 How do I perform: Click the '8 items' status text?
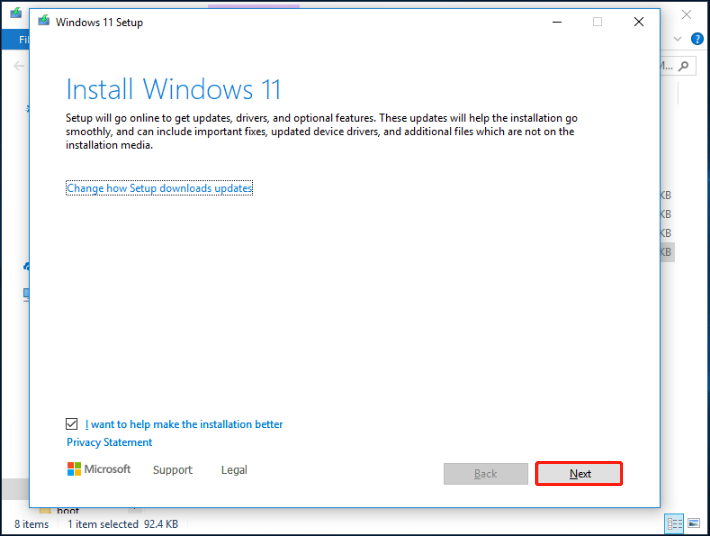coord(31,524)
